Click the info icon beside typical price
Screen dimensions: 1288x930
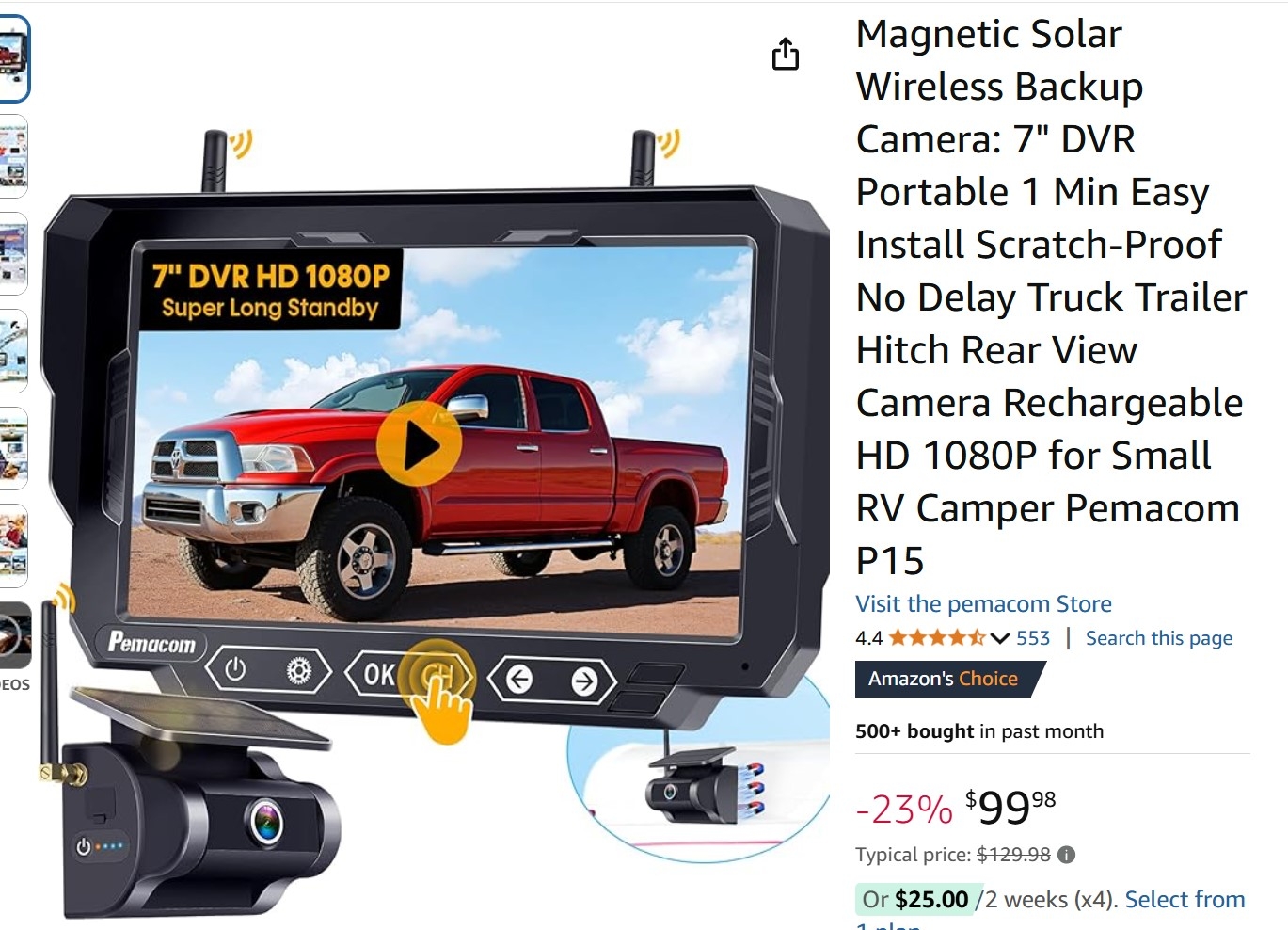[1066, 855]
